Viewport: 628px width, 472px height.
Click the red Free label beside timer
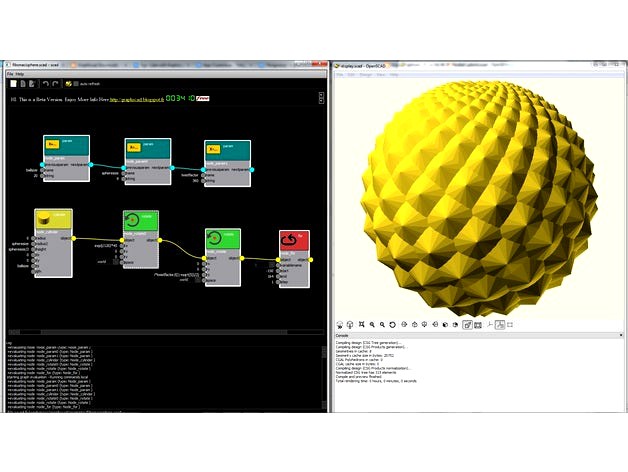point(202,99)
